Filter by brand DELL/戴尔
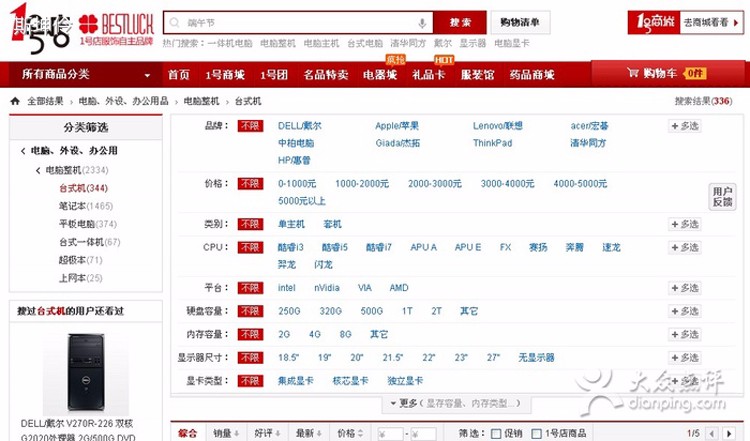 (x=300, y=126)
